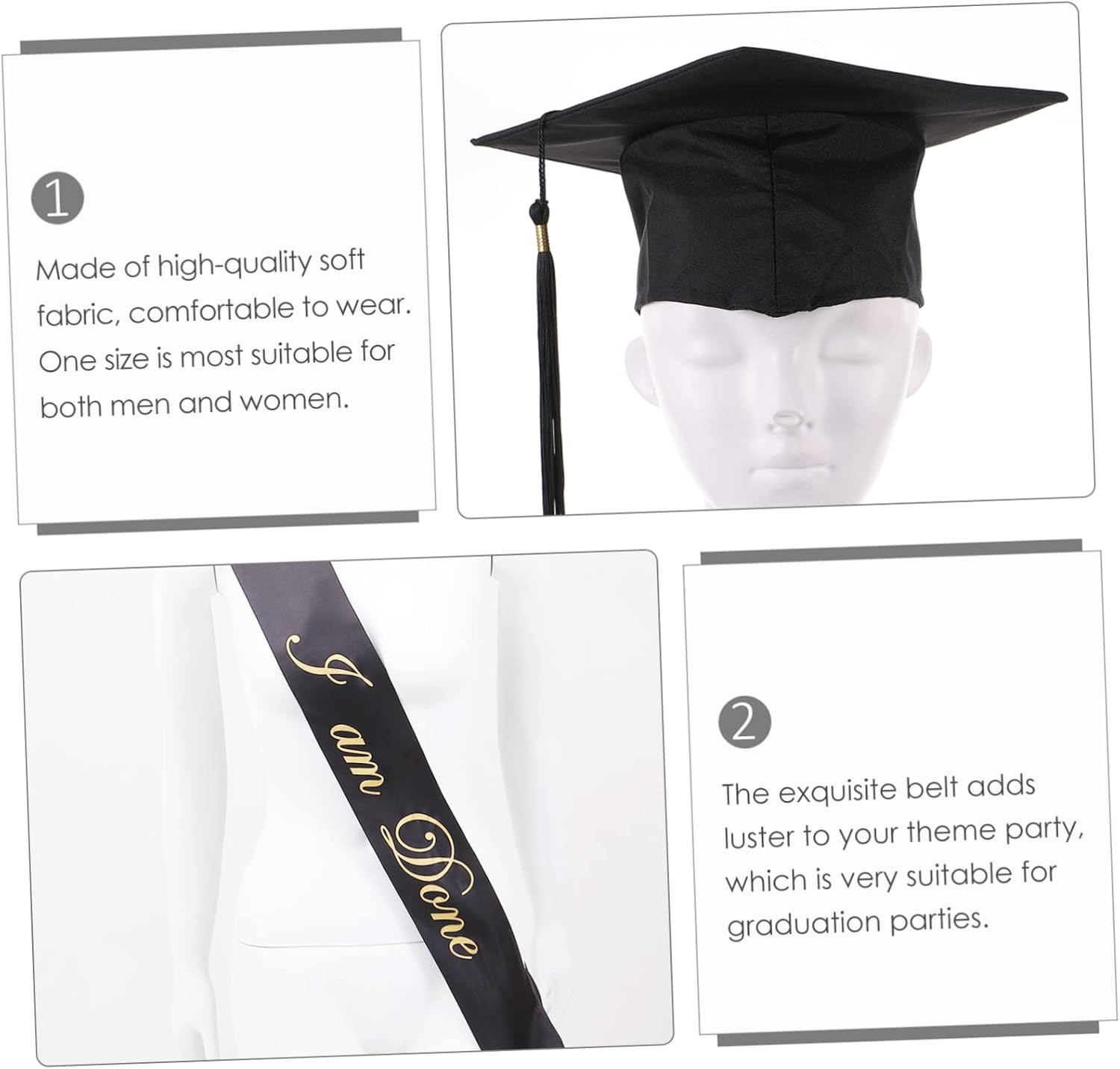The height and width of the screenshot is (1069, 1120).
Task: Click the 'luster to your theme party' line
Action: pyautogui.click(x=903, y=833)
